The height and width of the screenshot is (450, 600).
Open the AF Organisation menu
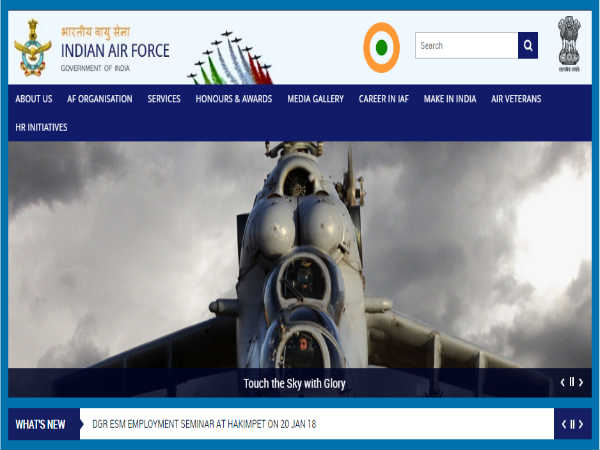pos(99,99)
